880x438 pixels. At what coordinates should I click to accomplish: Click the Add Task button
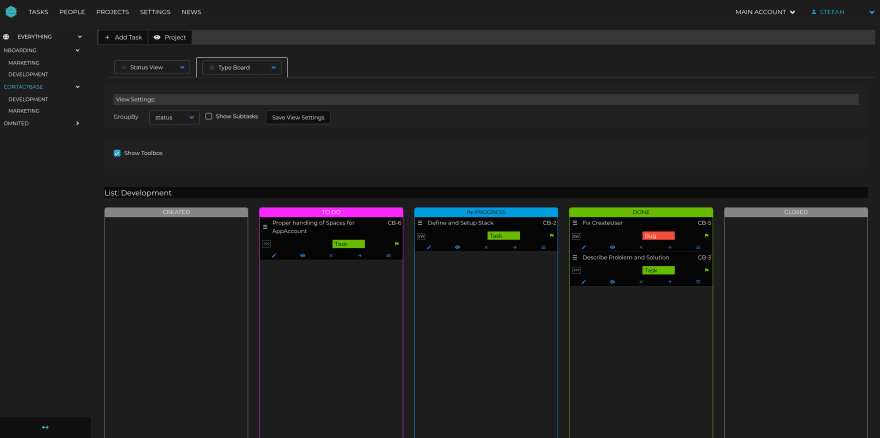point(123,37)
